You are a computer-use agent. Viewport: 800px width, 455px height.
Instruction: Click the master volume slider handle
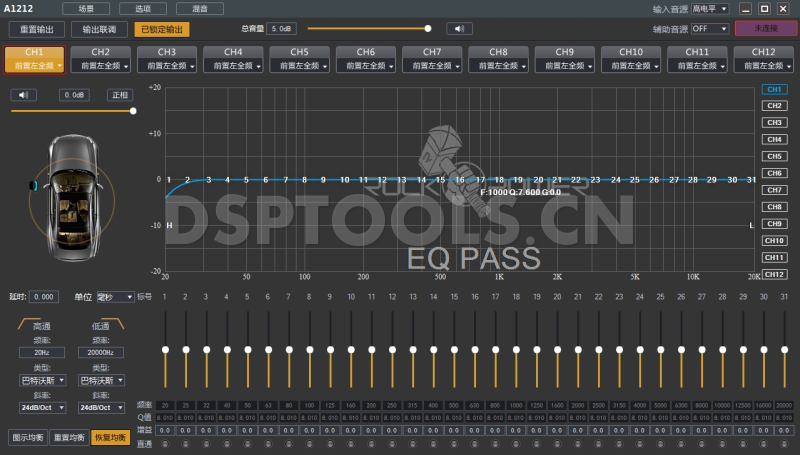pyautogui.click(x=428, y=29)
